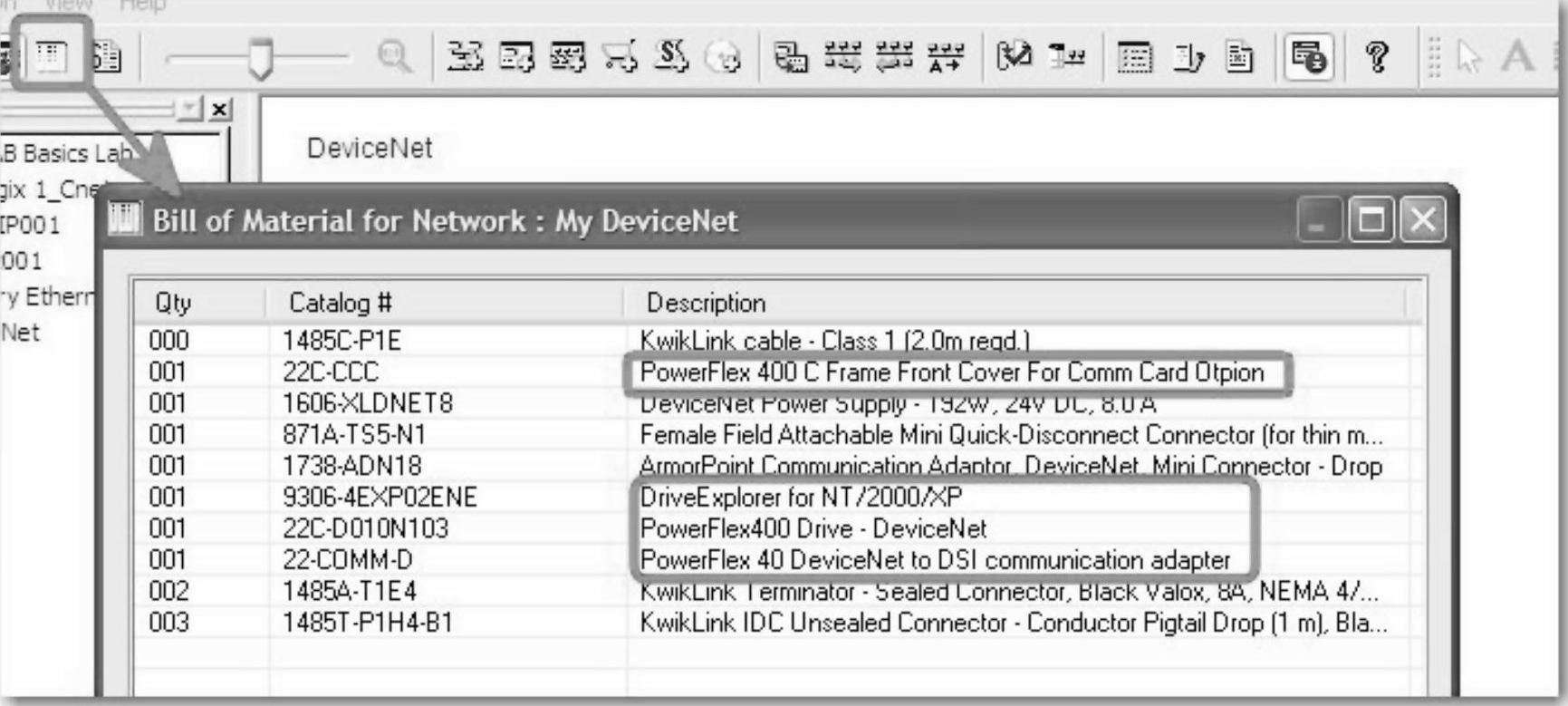Select catalog number '1485T-P1H4-B1'
This screenshot has width=1568, height=706.
coord(367,623)
